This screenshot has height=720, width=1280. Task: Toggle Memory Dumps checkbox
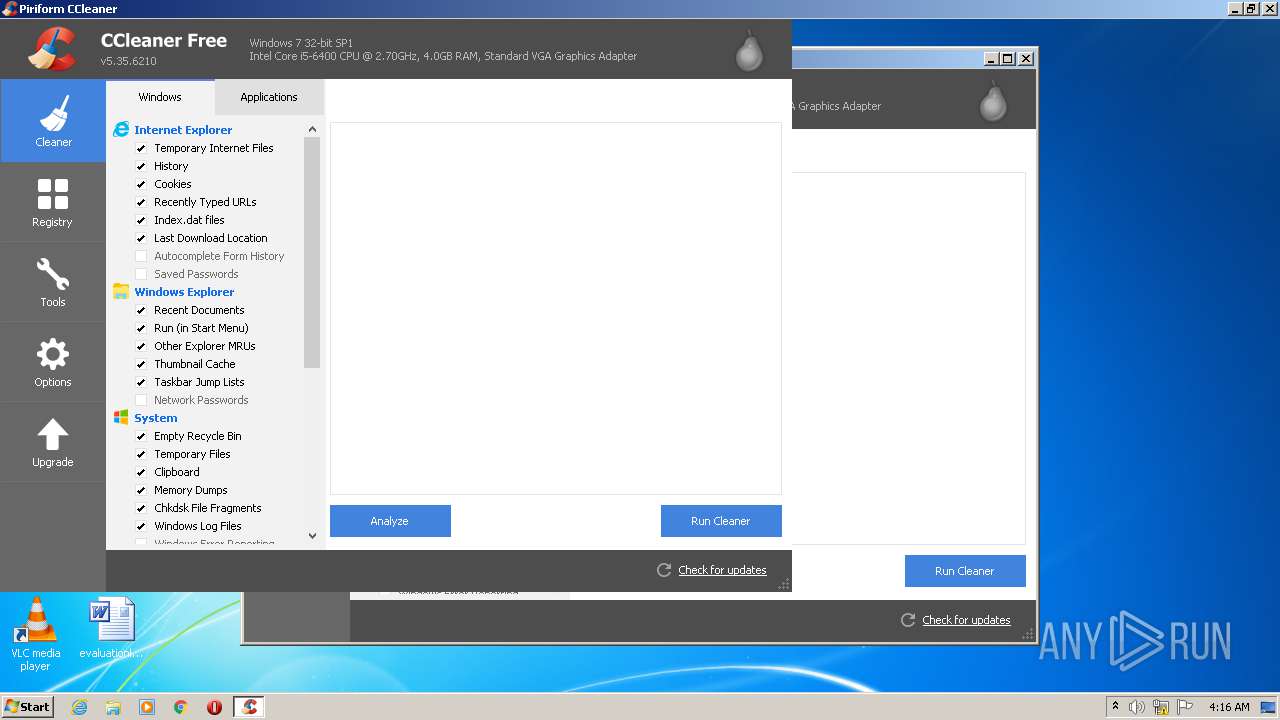pos(141,490)
